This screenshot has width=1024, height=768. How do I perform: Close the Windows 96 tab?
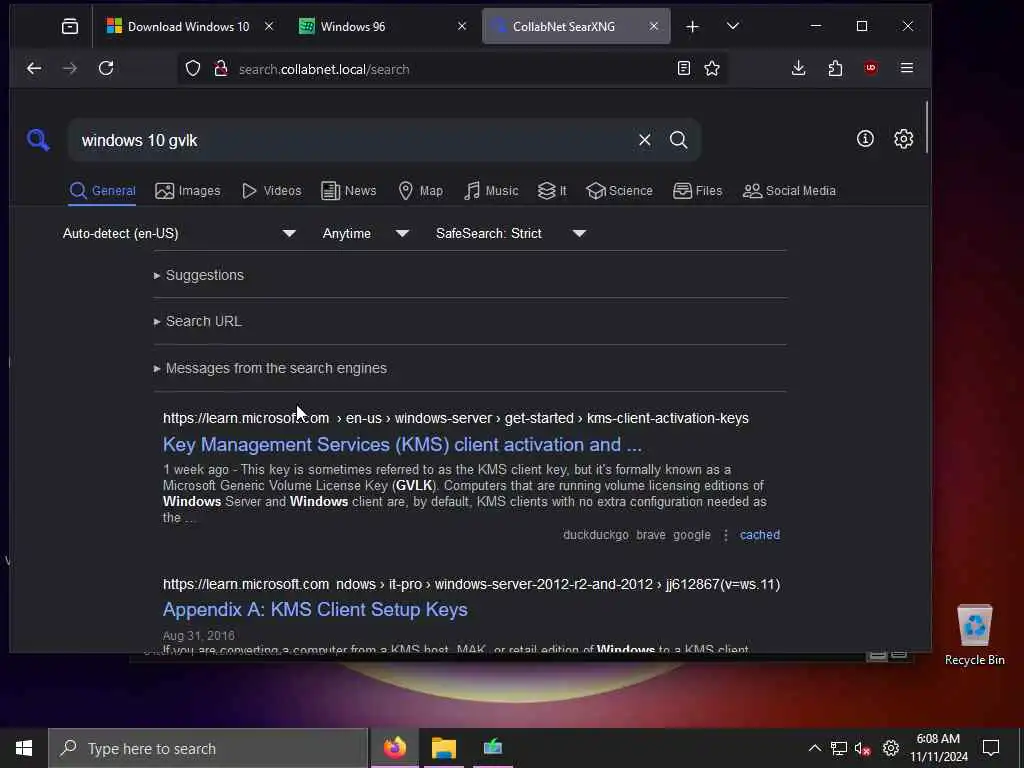(462, 26)
